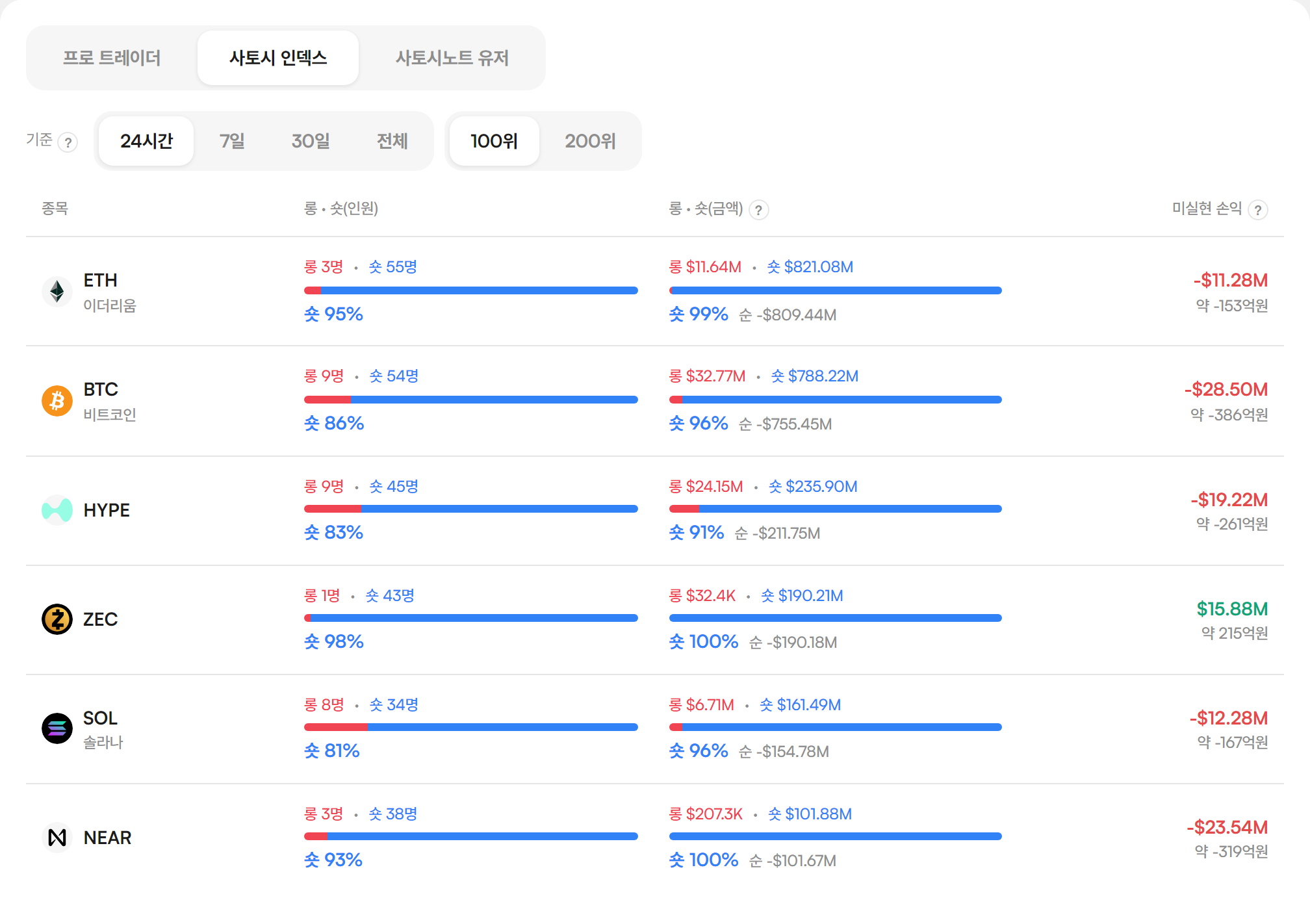Click SOL unrealized loss -$12.28M
The image size is (1310, 924).
click(x=1229, y=718)
